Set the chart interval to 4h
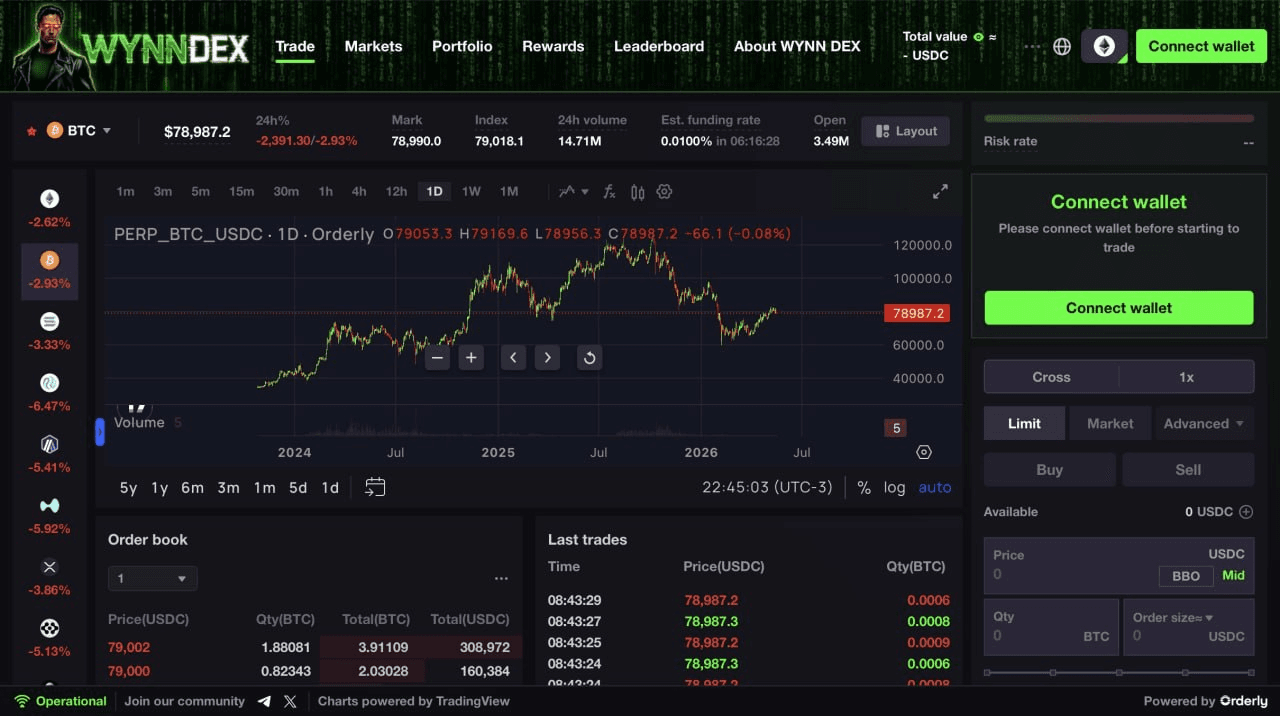The width and height of the screenshot is (1280, 716). pos(359,191)
